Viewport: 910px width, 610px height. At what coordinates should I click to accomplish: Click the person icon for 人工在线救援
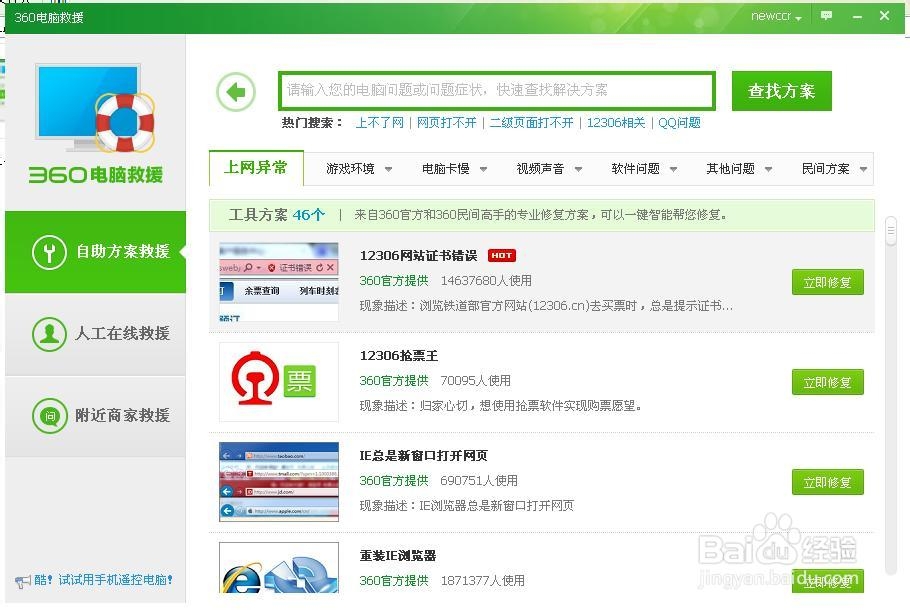(49, 334)
